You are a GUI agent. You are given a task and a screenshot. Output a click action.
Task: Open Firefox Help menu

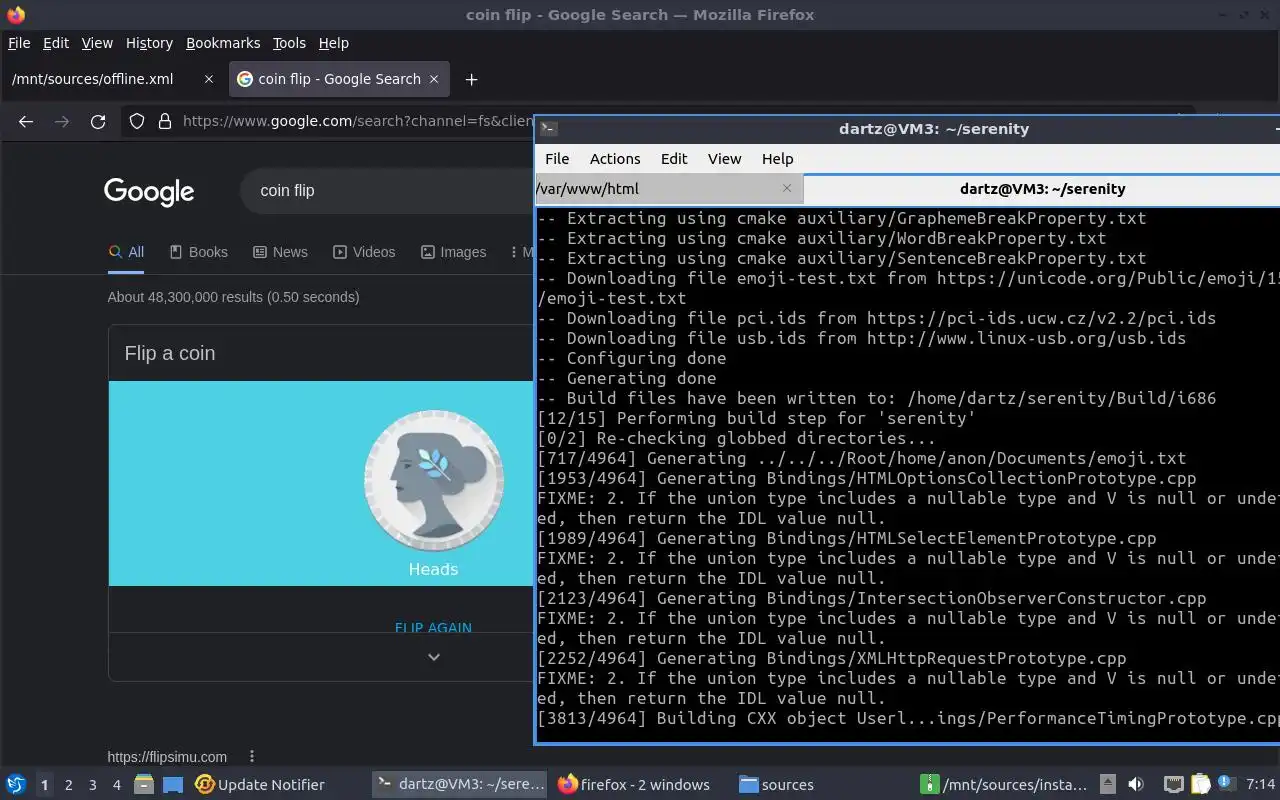(334, 43)
